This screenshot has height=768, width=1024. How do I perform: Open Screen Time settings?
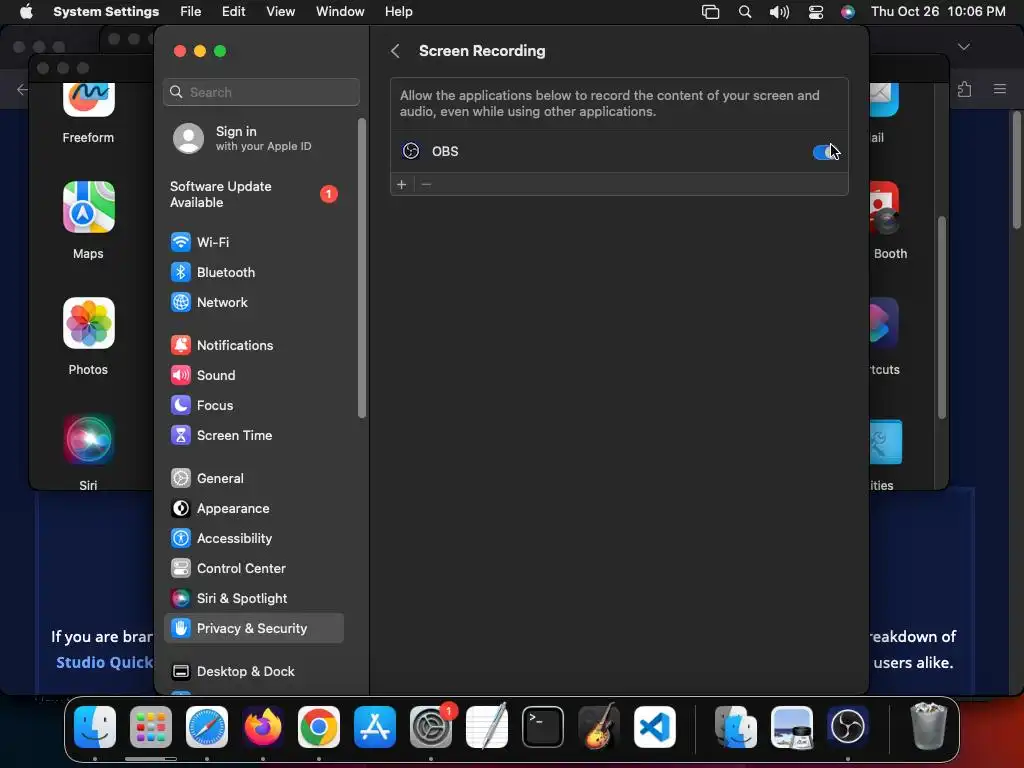pyautogui.click(x=255, y=436)
